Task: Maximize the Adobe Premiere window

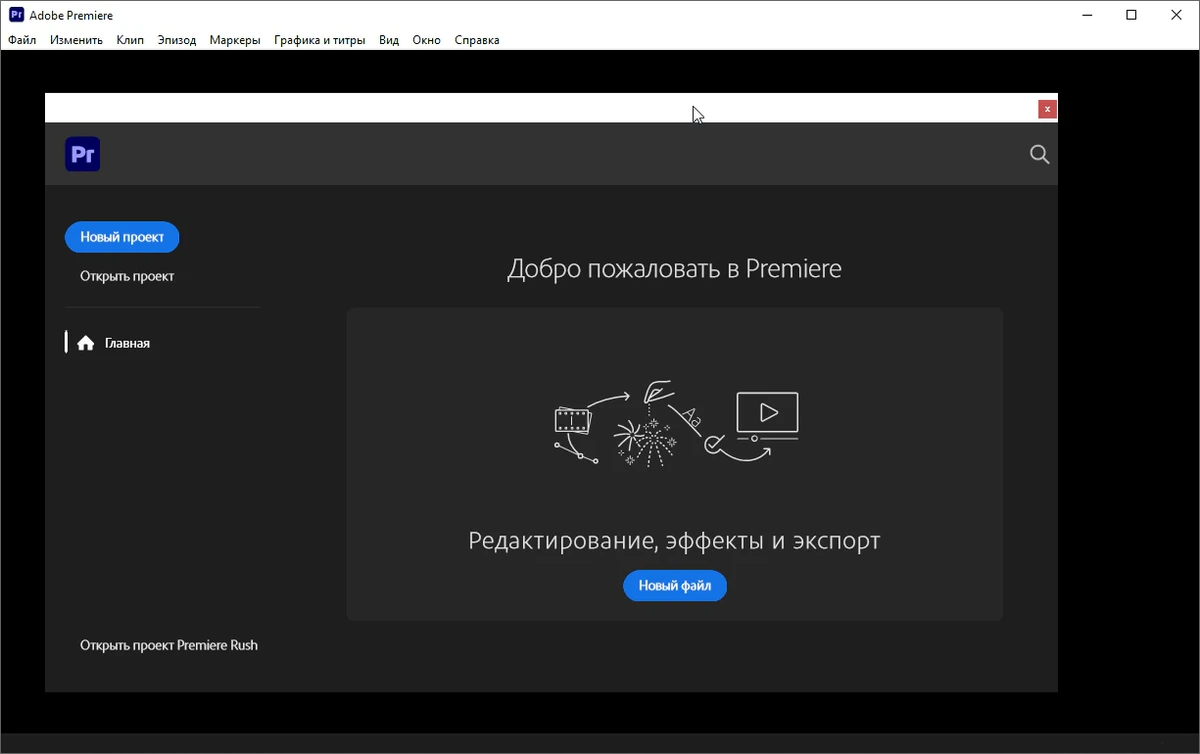Action: point(1131,15)
